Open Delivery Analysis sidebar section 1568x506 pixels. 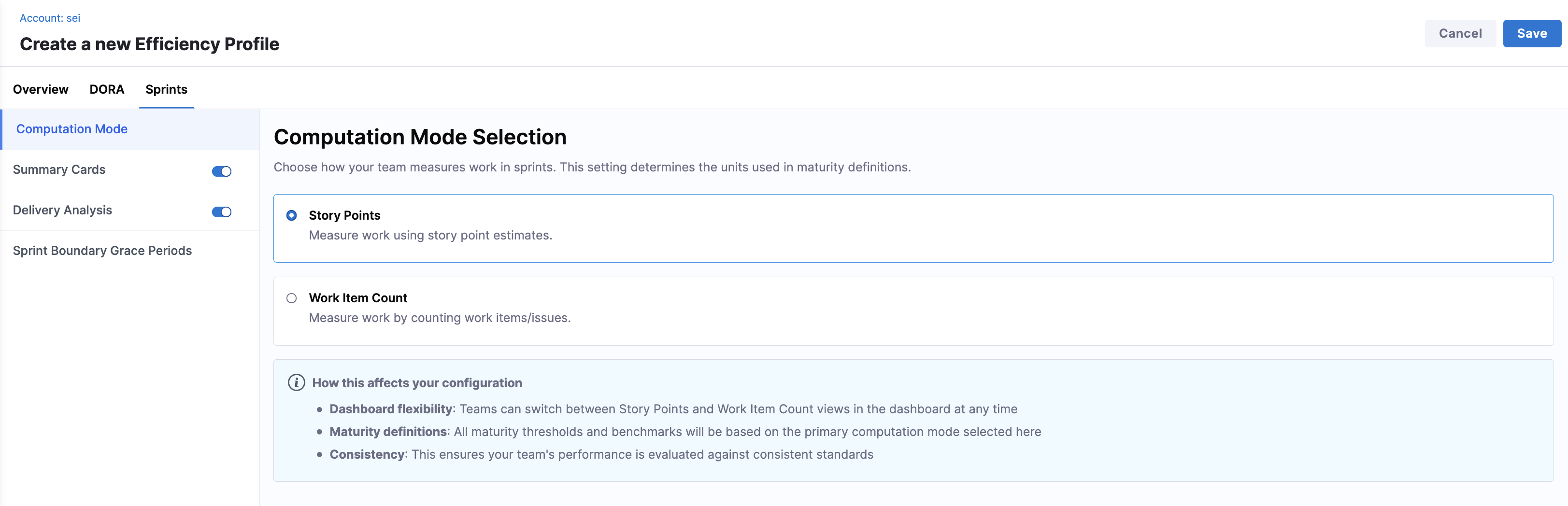pos(63,211)
